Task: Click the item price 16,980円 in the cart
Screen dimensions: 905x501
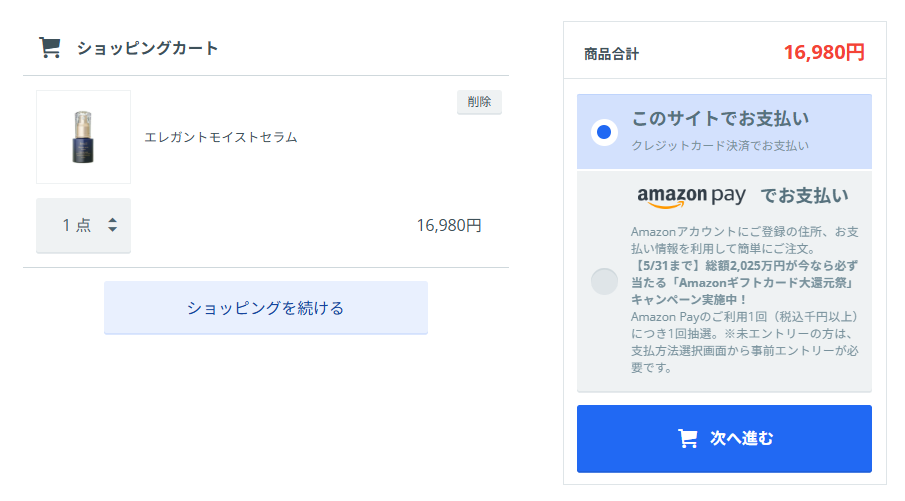Action: [x=449, y=225]
